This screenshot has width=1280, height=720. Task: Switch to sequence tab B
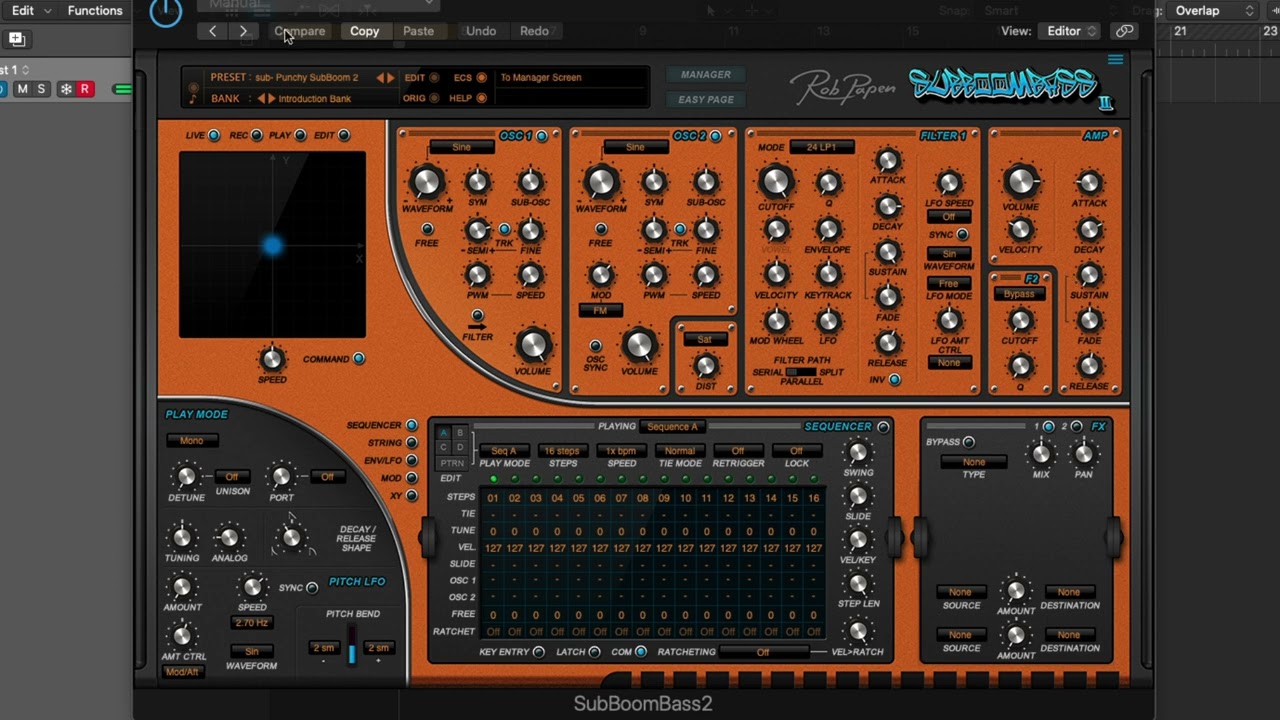[x=460, y=433]
